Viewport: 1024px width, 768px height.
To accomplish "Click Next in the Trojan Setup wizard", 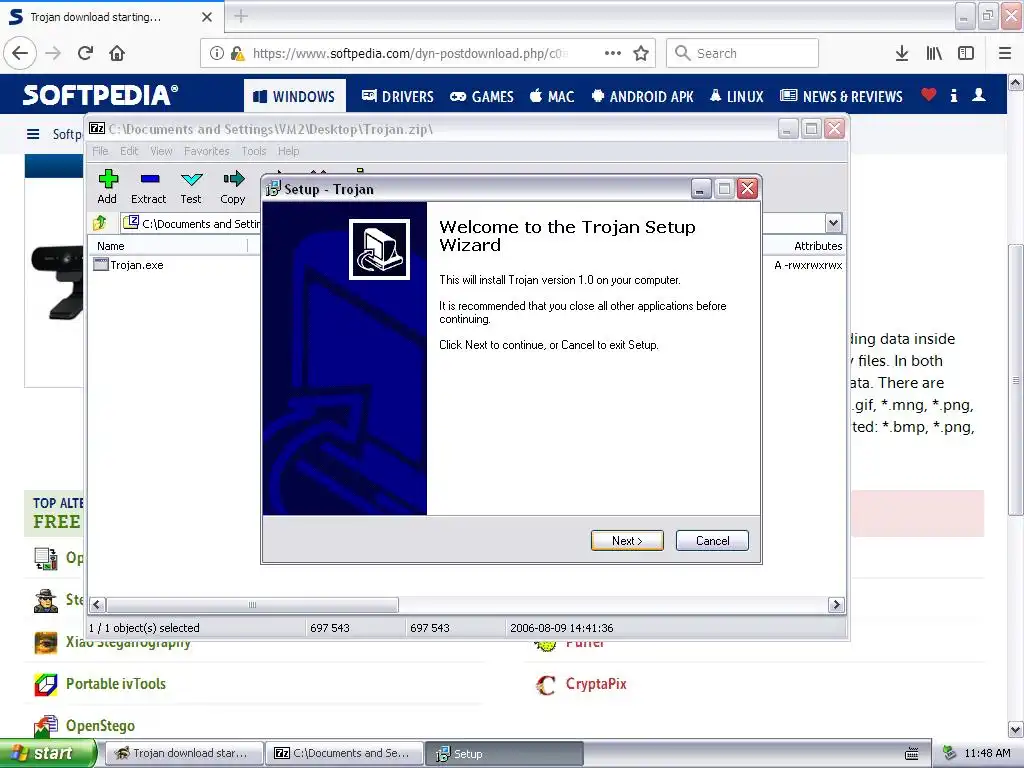I will (x=627, y=541).
